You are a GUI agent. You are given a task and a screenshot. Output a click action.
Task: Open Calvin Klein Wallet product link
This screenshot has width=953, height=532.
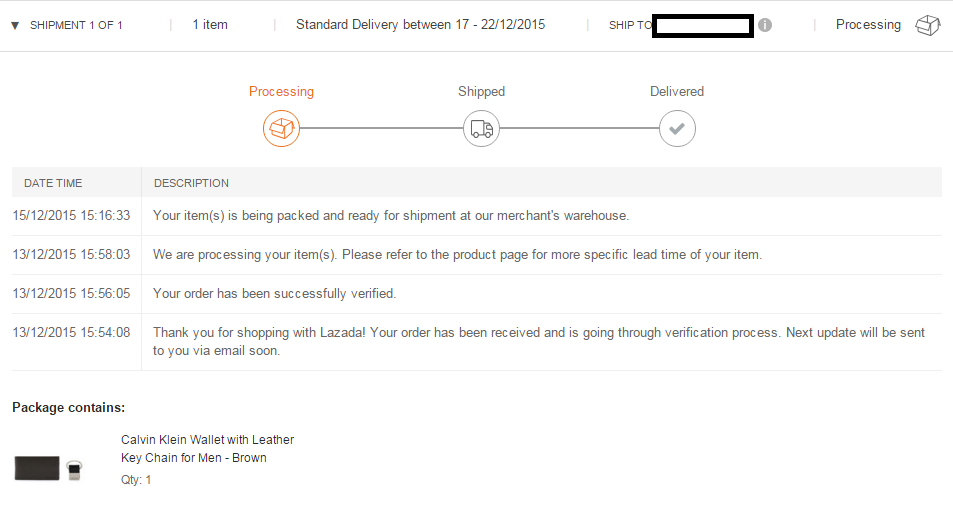coord(207,449)
